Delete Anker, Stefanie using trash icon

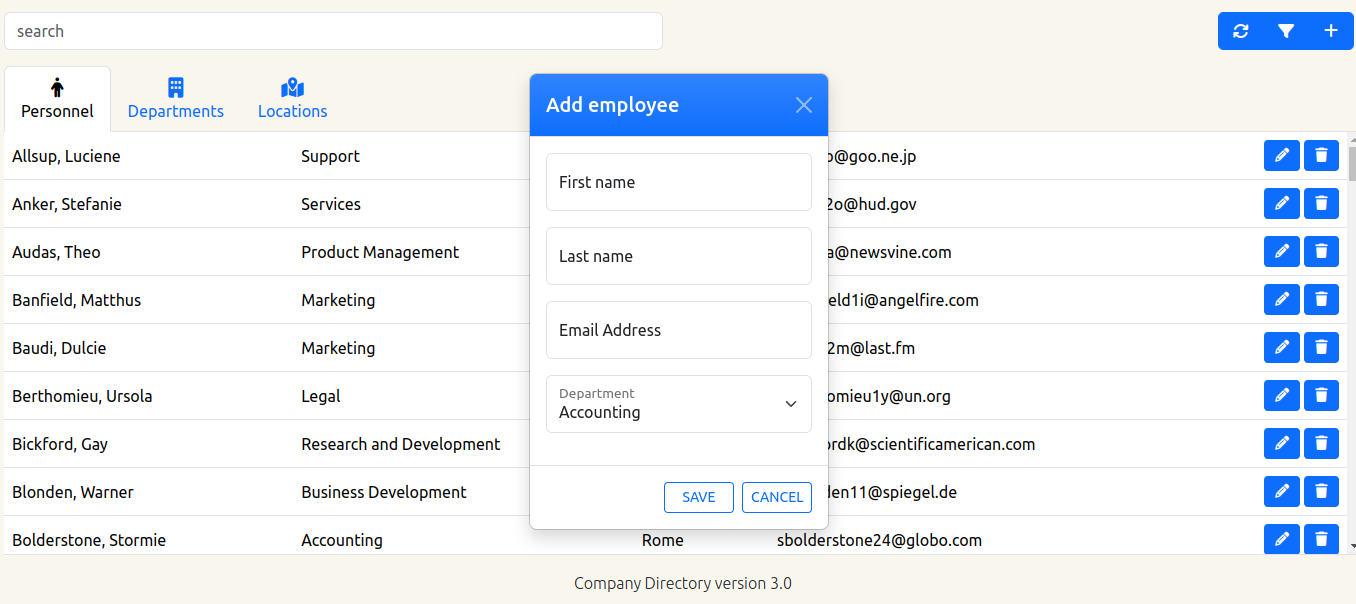coord(1321,204)
